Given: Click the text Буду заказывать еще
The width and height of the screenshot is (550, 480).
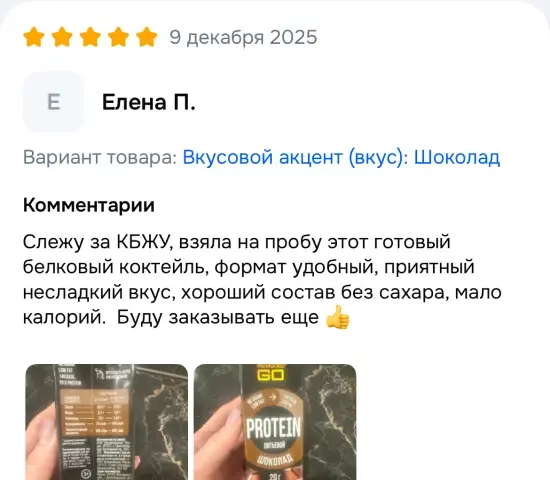Looking at the screenshot, I should pyautogui.click(x=218, y=318).
